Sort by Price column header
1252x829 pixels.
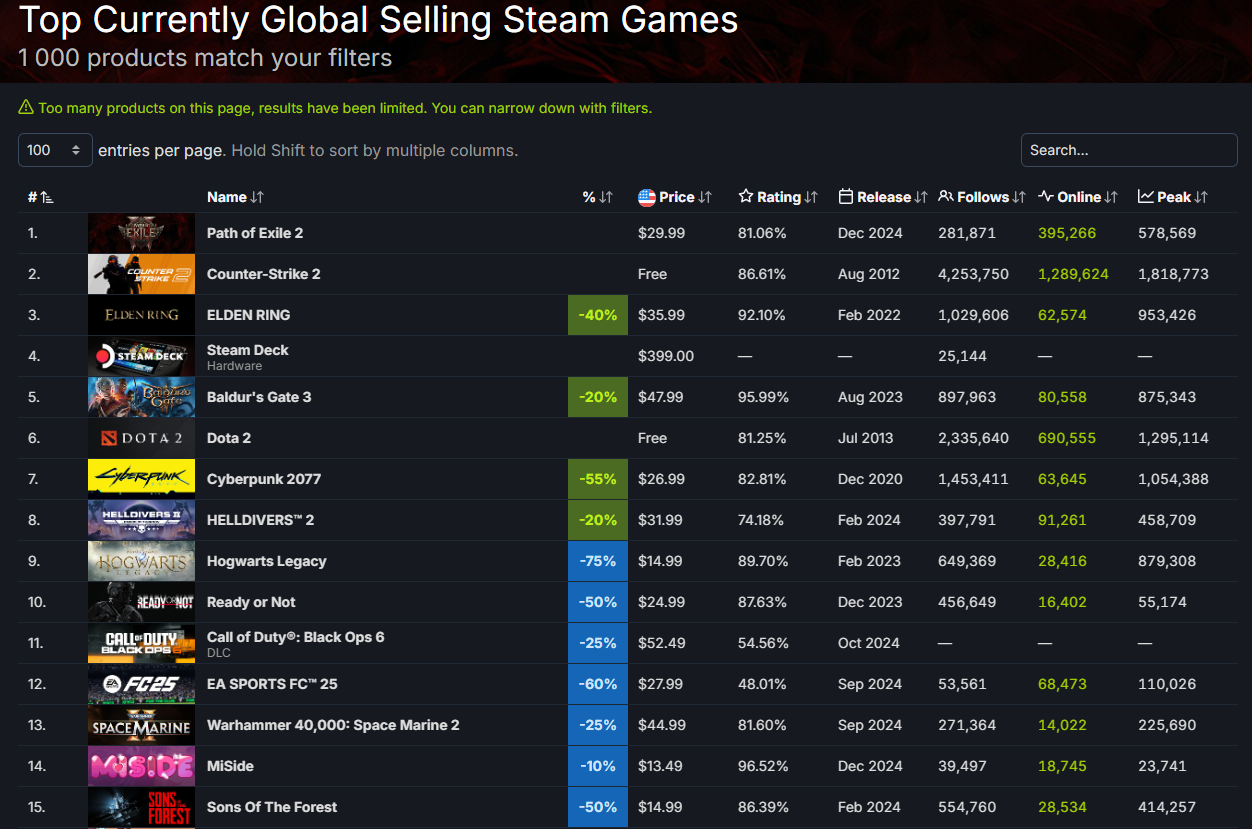pos(675,197)
